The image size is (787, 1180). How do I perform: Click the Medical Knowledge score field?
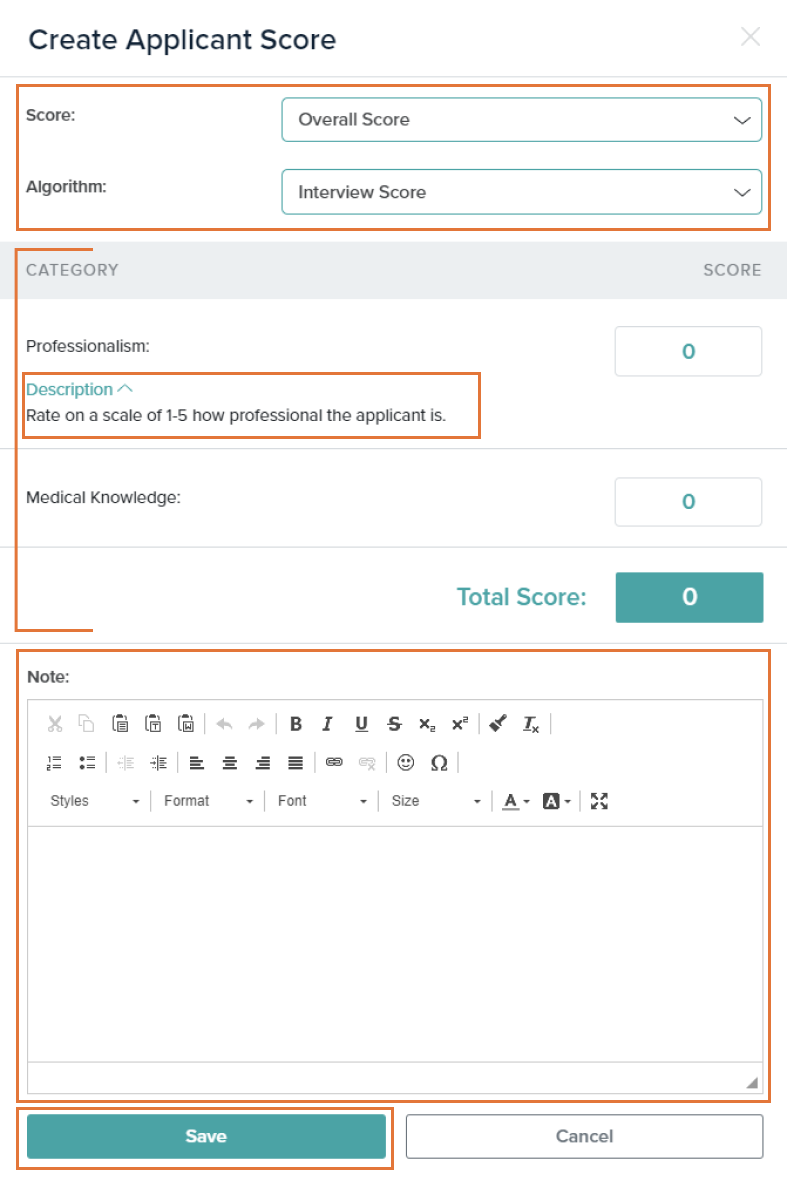coord(688,502)
